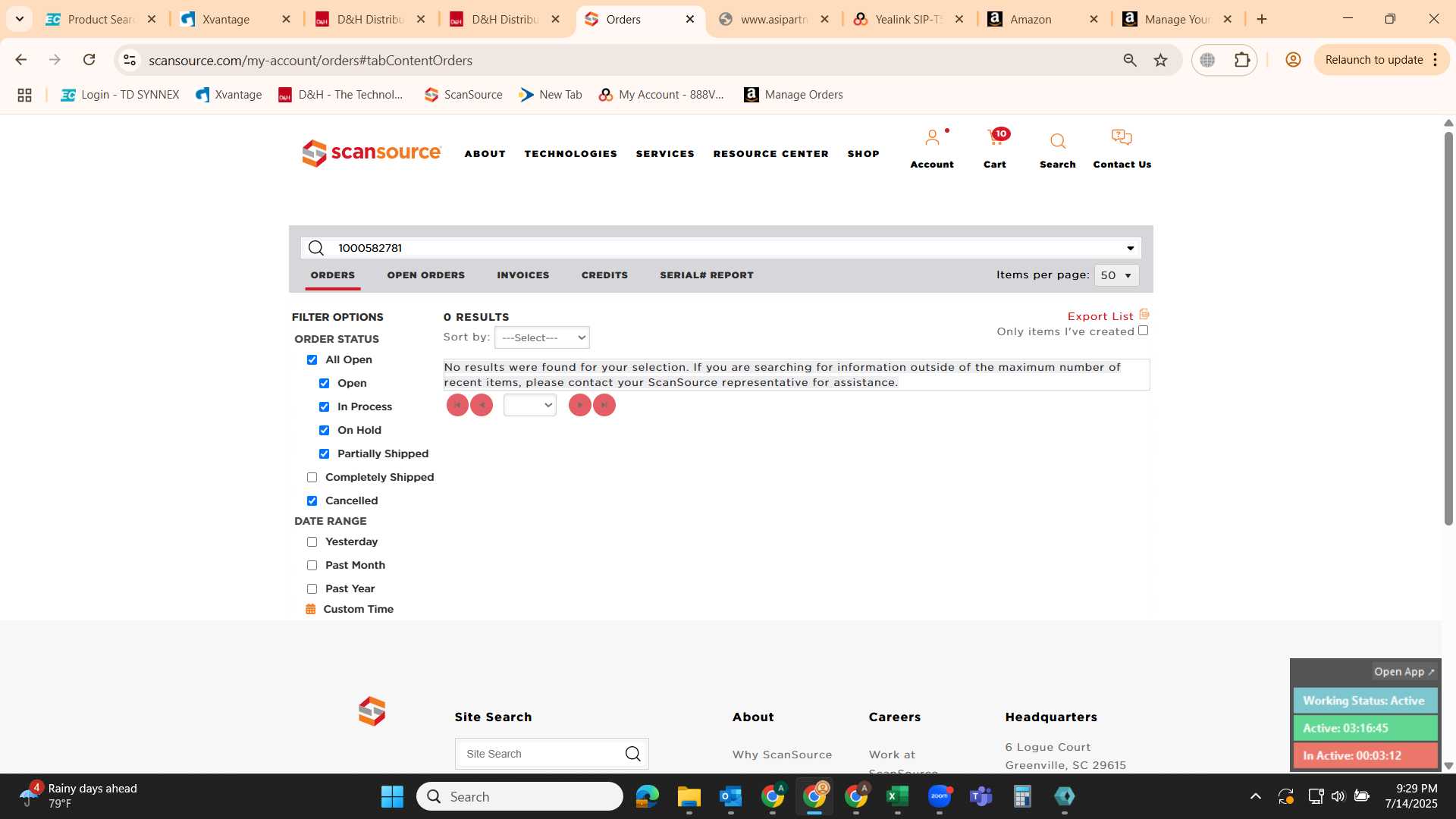
Task: Open the Contact Us chat icon
Action: pos(1122,138)
